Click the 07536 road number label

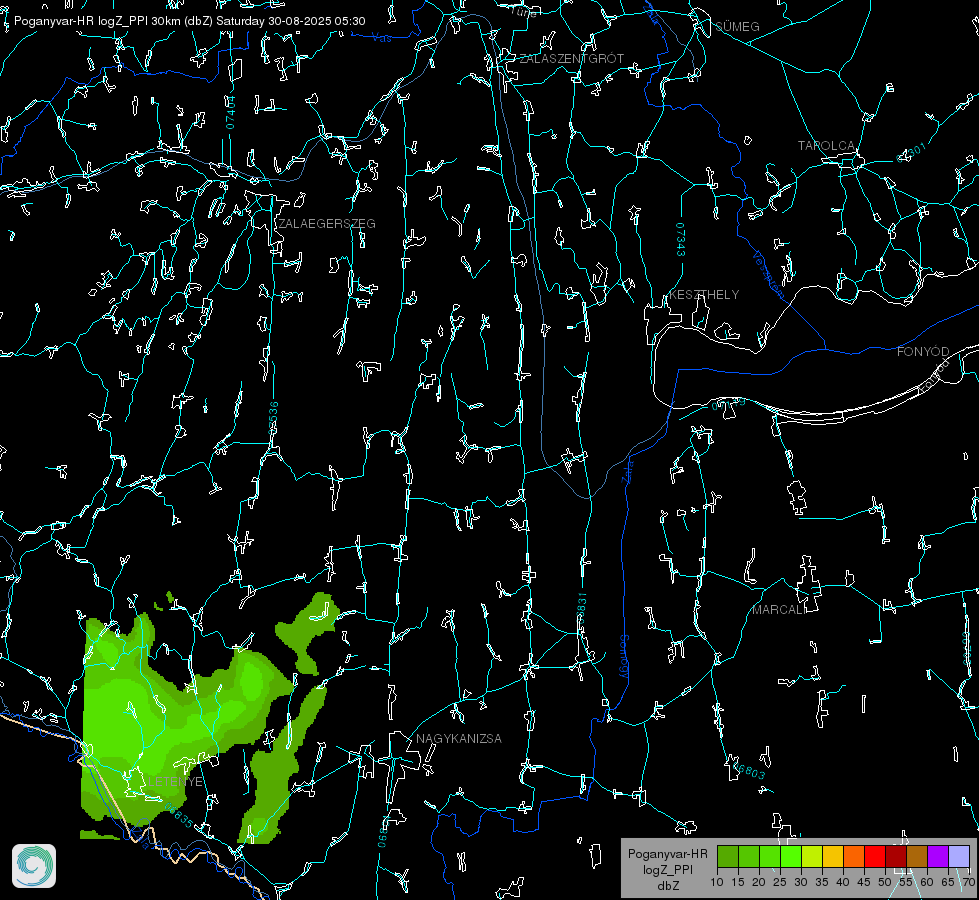pos(273,418)
